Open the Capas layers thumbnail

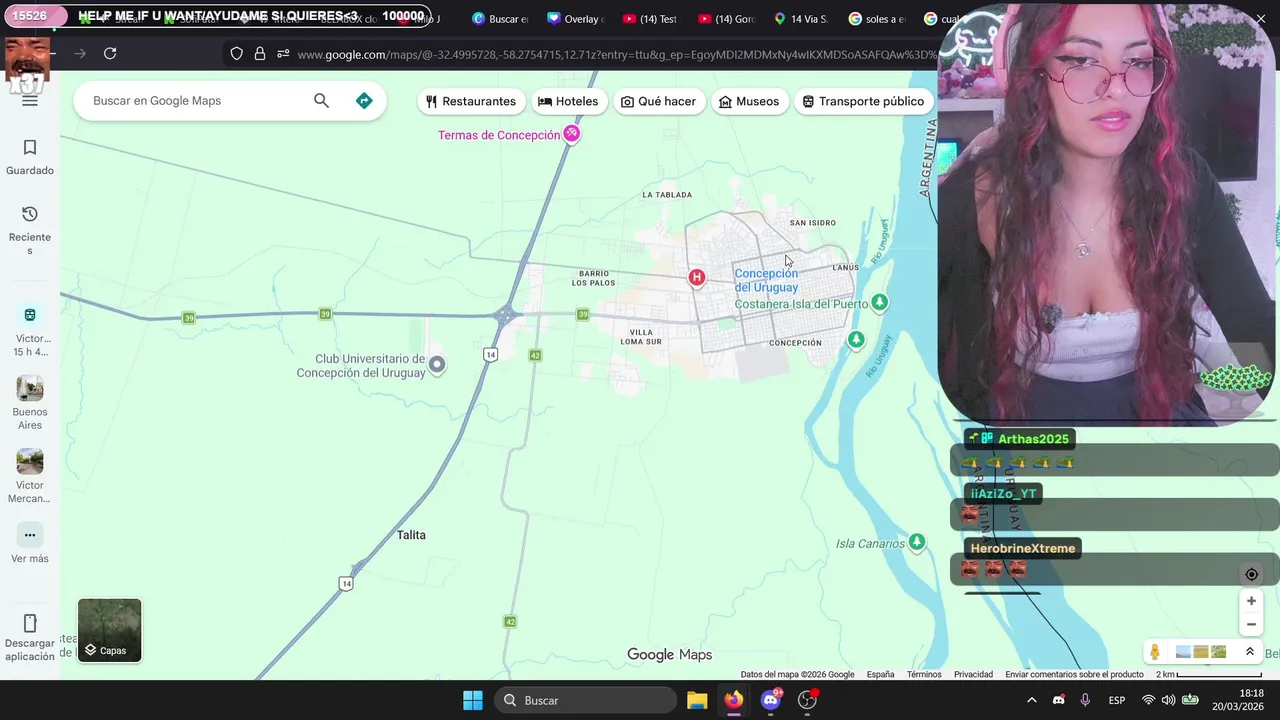[x=110, y=630]
